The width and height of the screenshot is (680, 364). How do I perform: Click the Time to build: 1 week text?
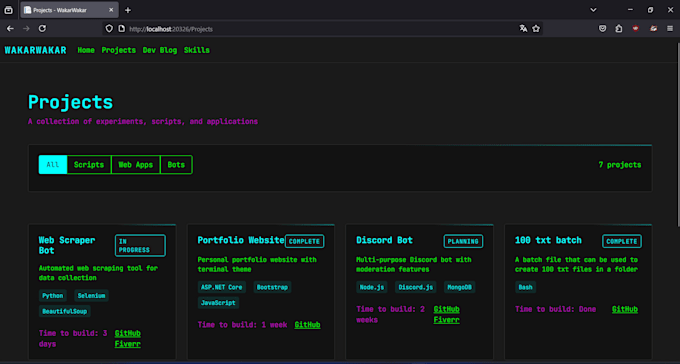(242, 325)
